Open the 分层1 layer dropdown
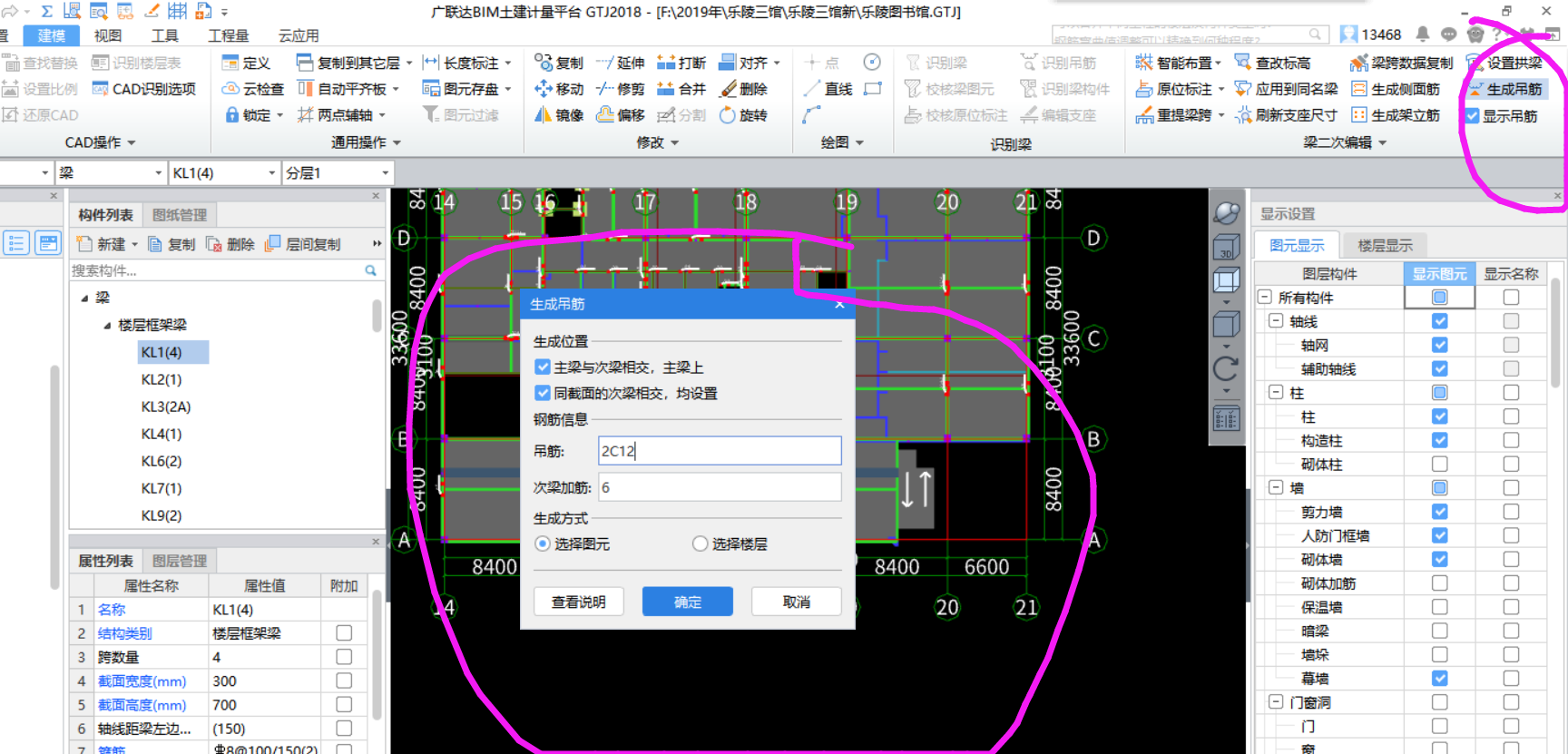This screenshot has width=1568, height=754. [386, 172]
